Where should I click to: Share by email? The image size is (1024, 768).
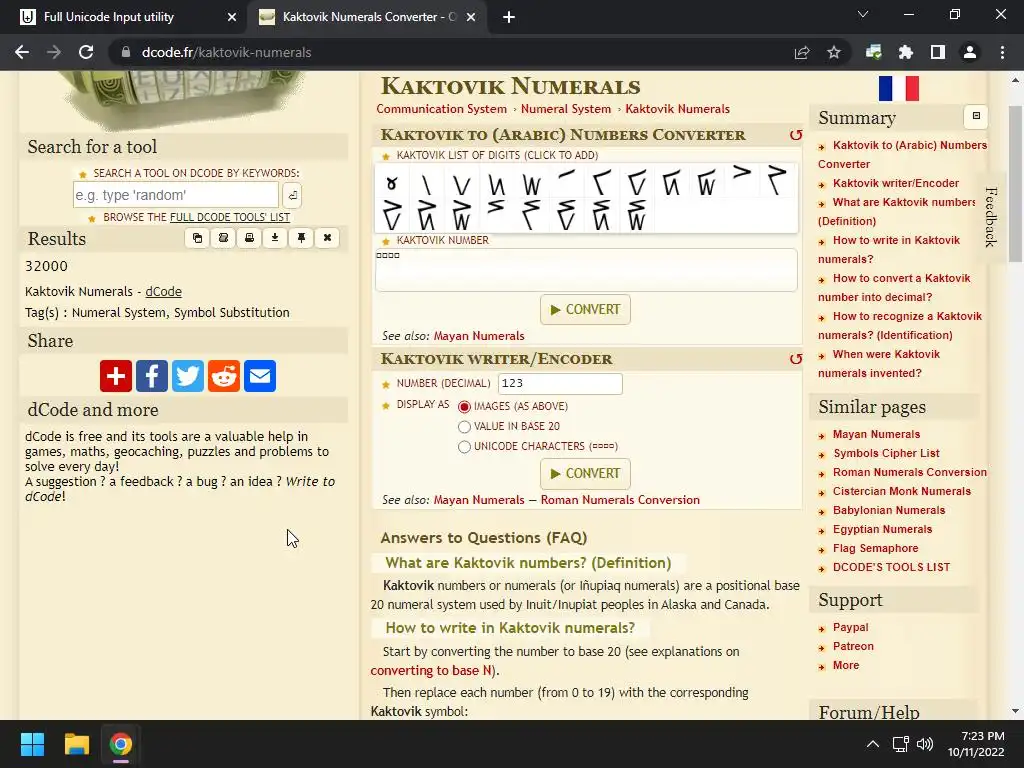click(x=260, y=376)
